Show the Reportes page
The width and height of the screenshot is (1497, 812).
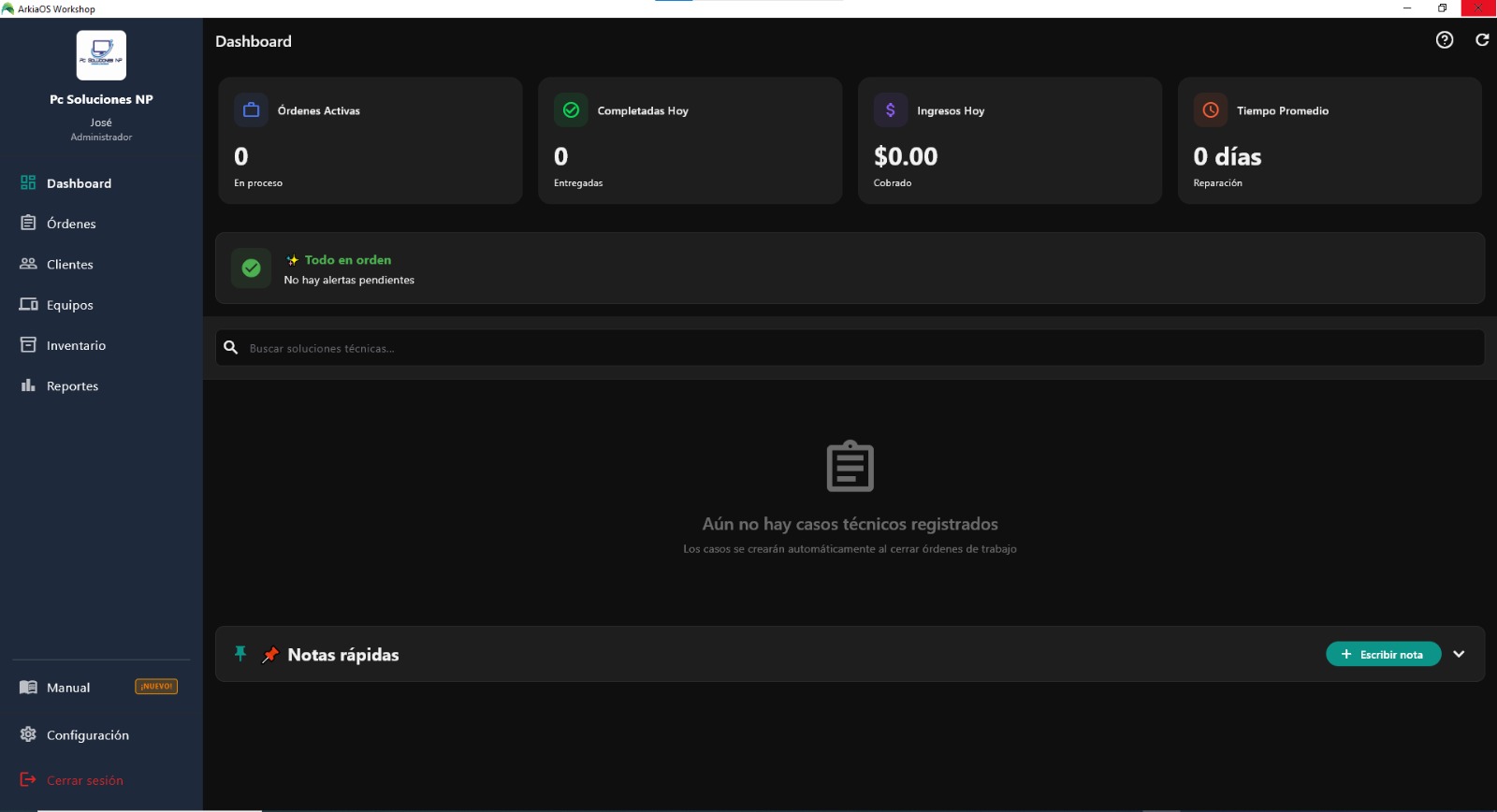pyautogui.click(x=72, y=386)
